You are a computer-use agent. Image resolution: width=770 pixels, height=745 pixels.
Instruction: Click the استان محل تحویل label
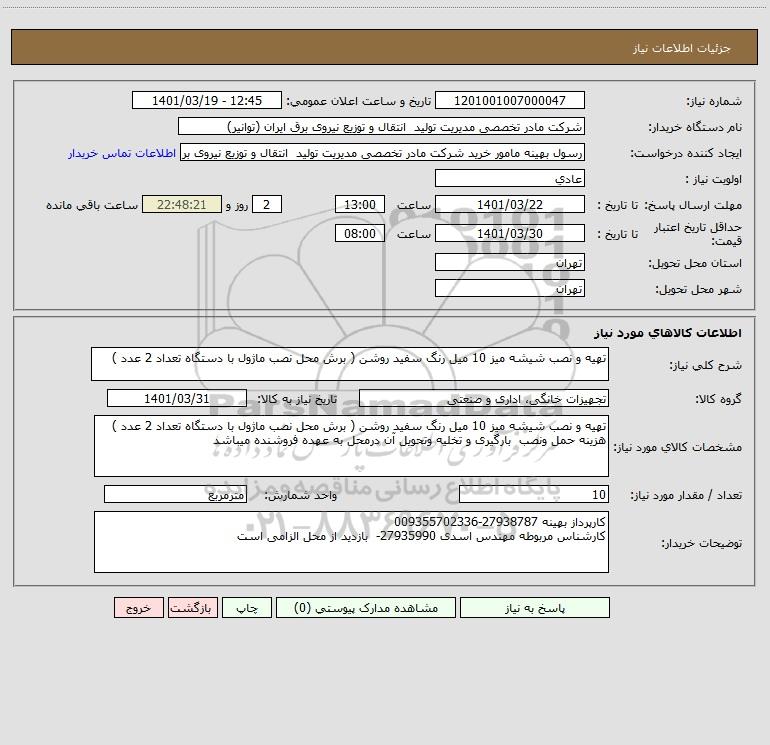click(695, 264)
